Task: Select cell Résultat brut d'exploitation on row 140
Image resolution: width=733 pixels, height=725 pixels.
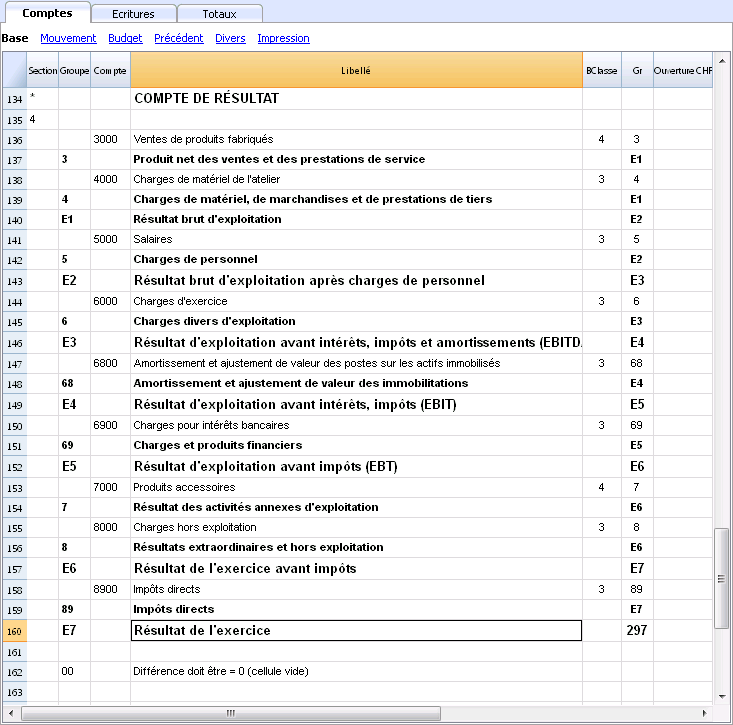Action: click(356, 219)
